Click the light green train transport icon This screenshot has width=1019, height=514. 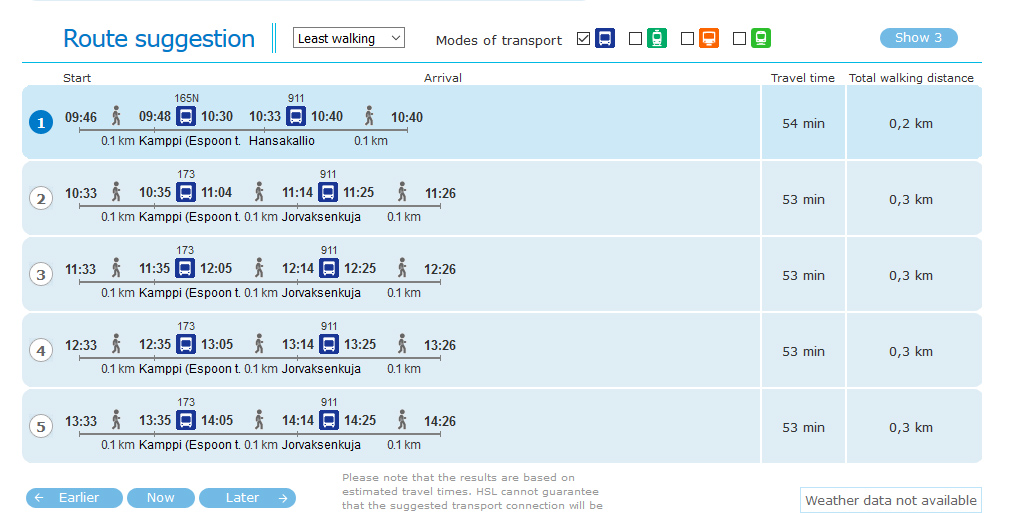[761, 38]
